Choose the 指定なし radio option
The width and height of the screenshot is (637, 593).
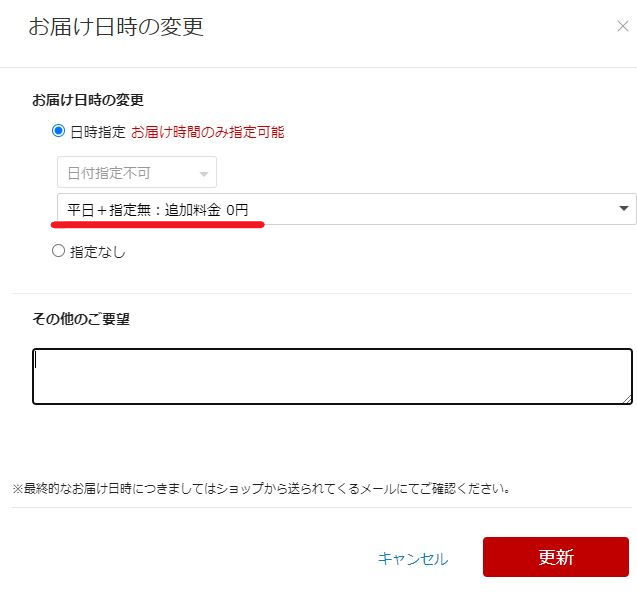pos(58,252)
